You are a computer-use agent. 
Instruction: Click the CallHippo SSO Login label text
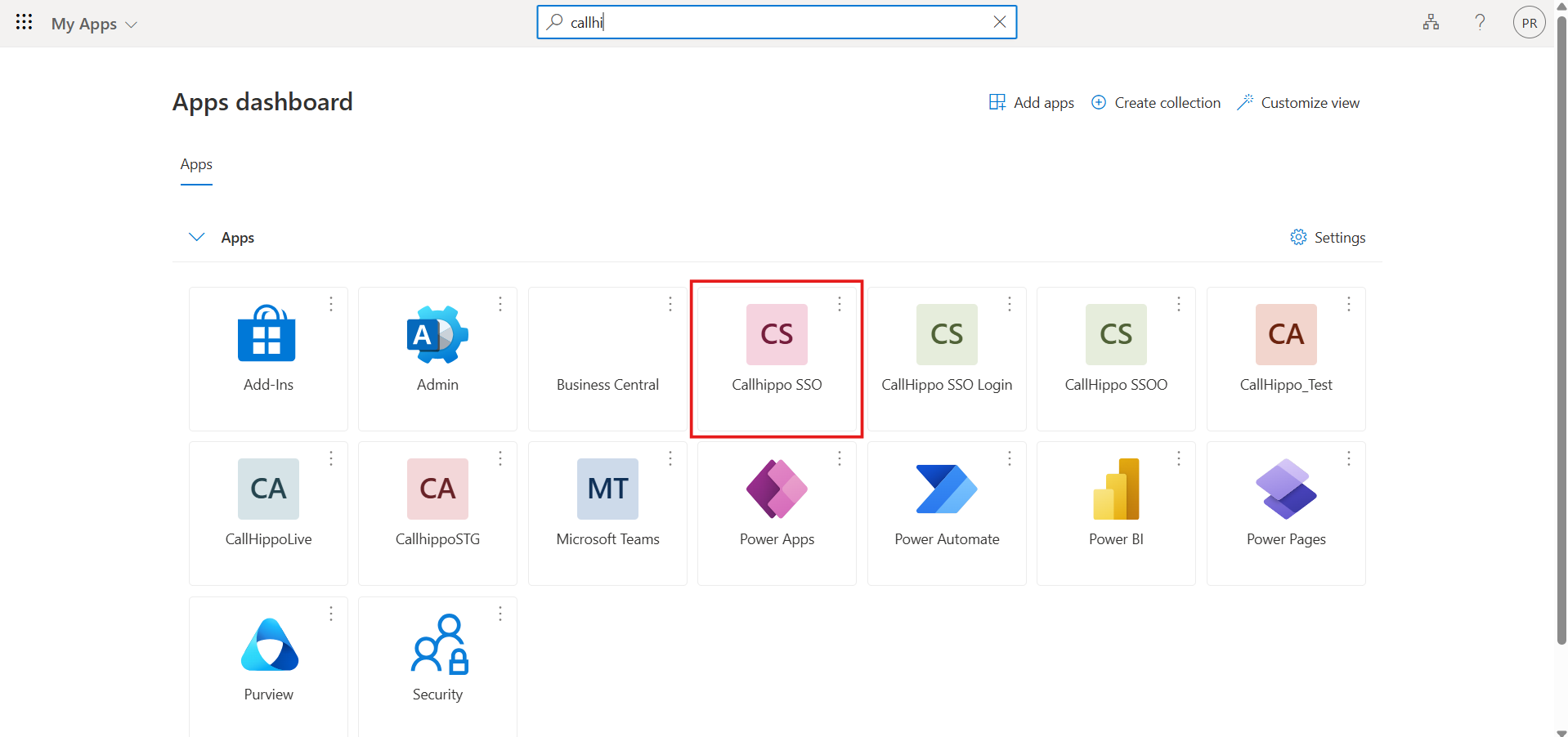pos(947,385)
